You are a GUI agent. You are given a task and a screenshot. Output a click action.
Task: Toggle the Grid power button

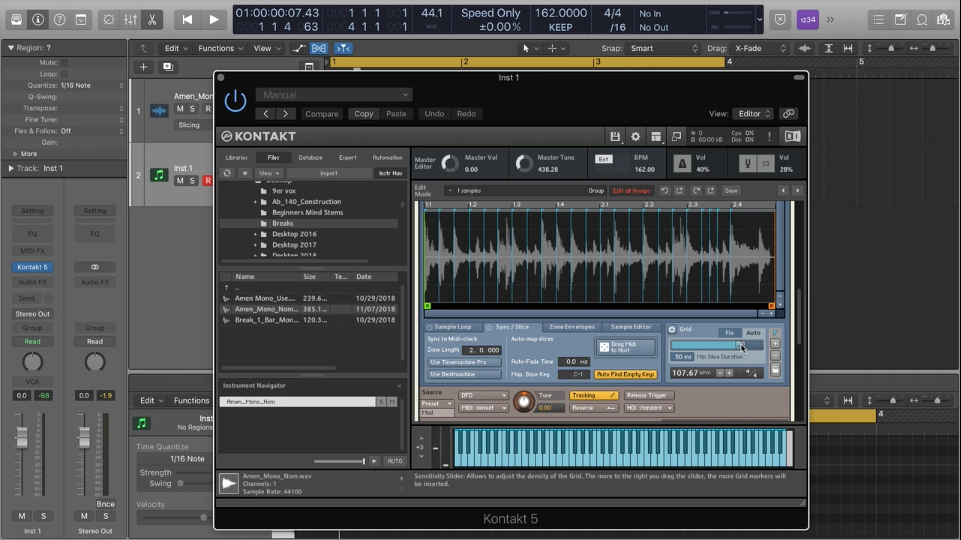672,329
